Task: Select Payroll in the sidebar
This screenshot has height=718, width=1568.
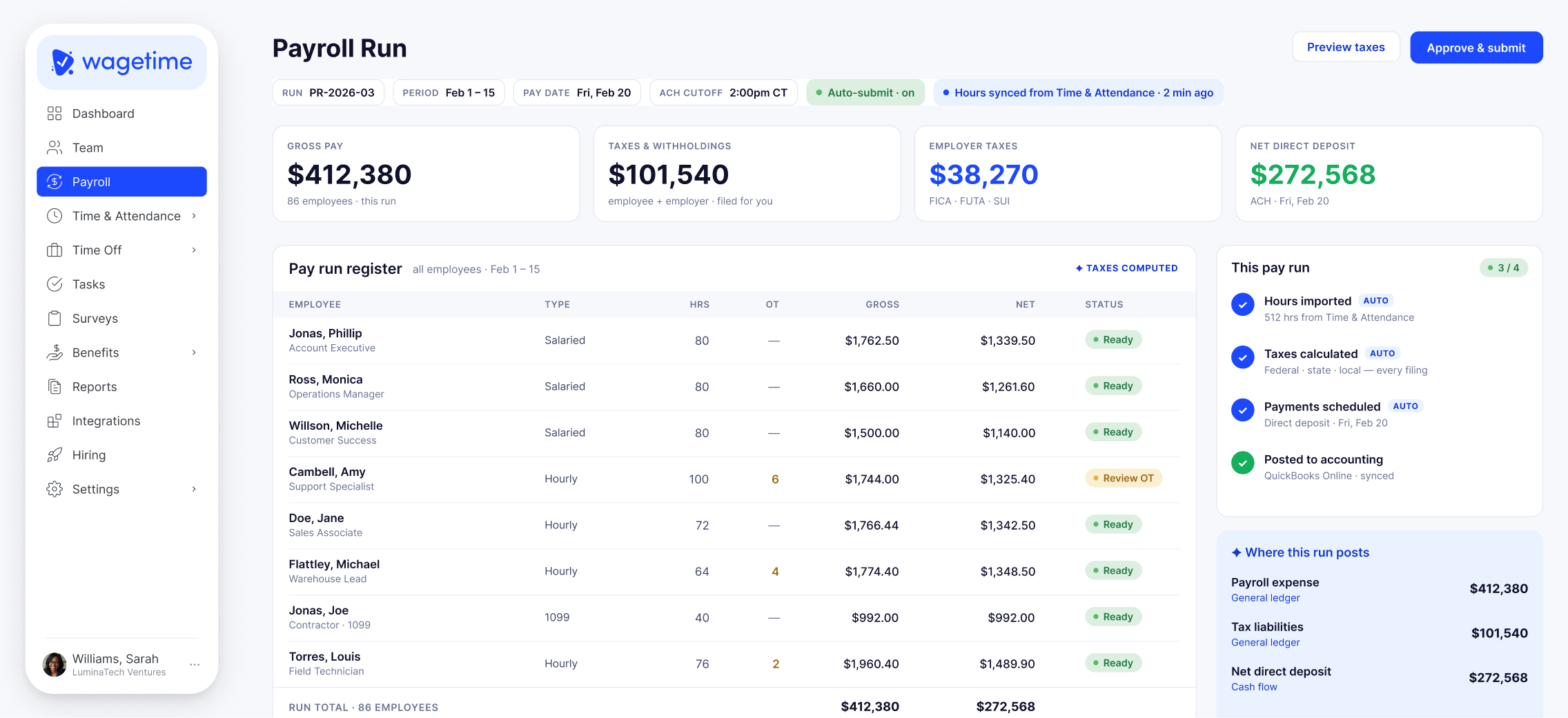Action: click(121, 181)
